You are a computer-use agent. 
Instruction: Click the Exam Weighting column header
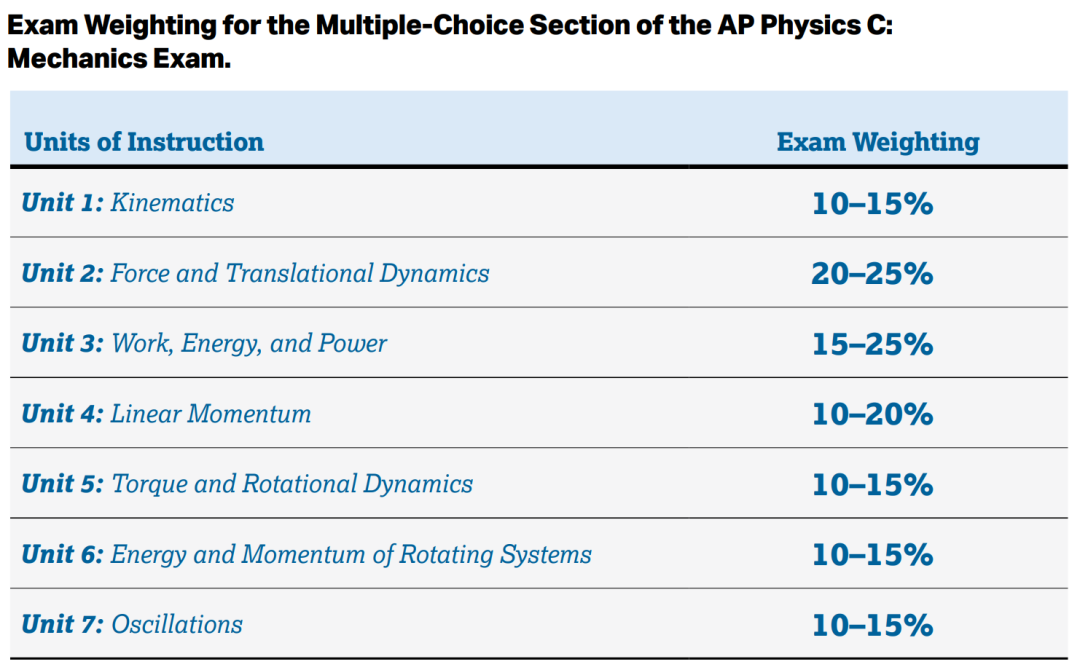[878, 142]
